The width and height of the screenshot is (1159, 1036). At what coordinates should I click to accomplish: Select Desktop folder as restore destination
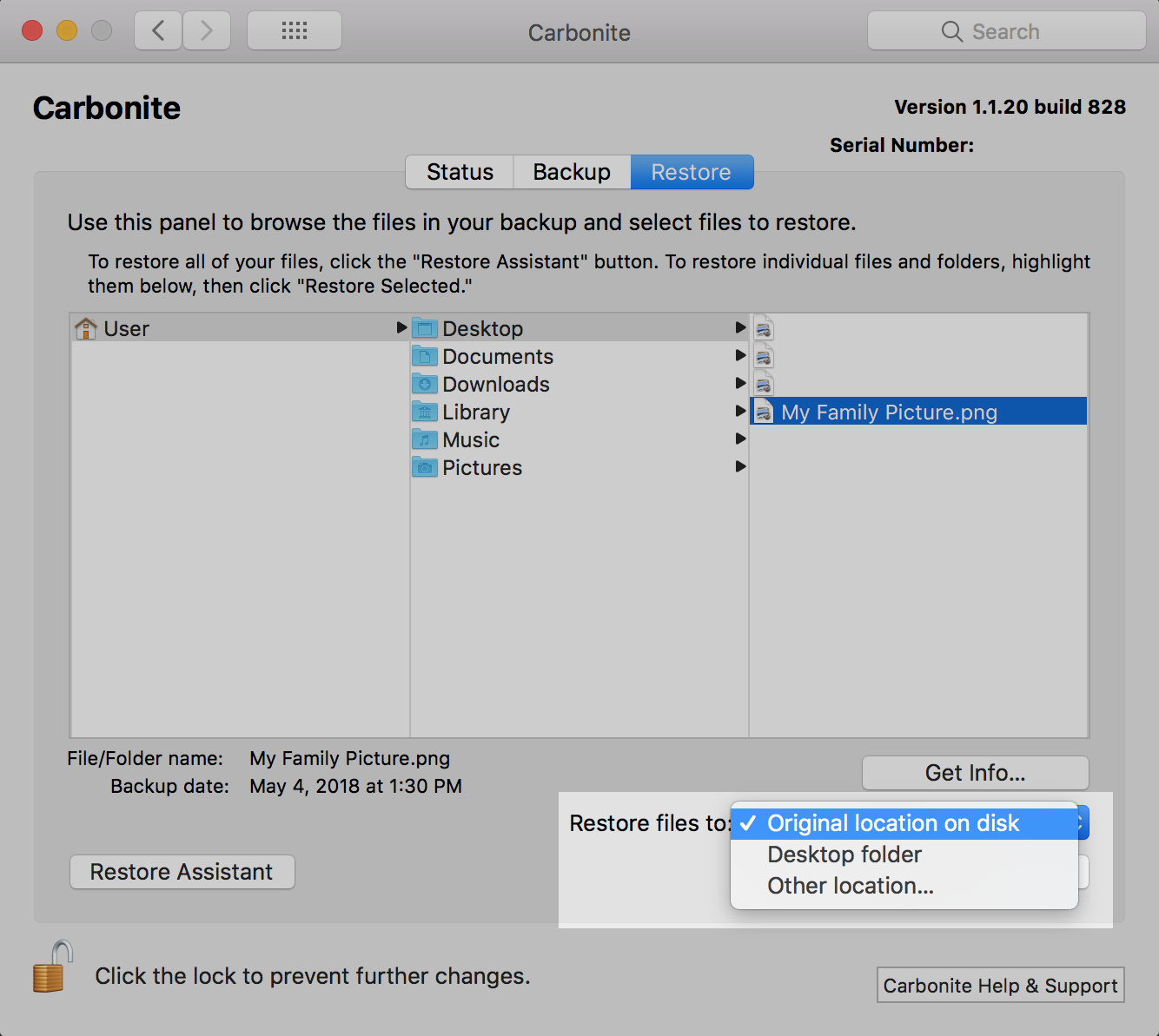[x=844, y=855]
